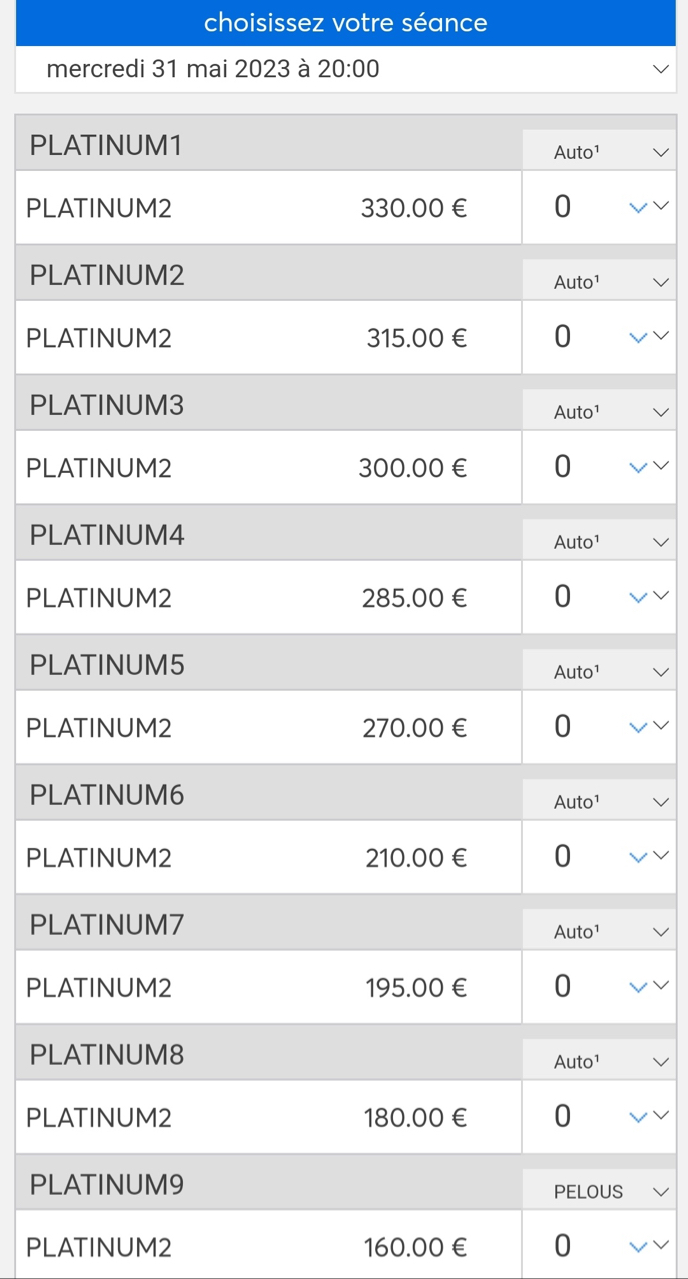Click blue chevron in the 270.00 € row
This screenshot has height=1279, width=688.
click(x=638, y=728)
